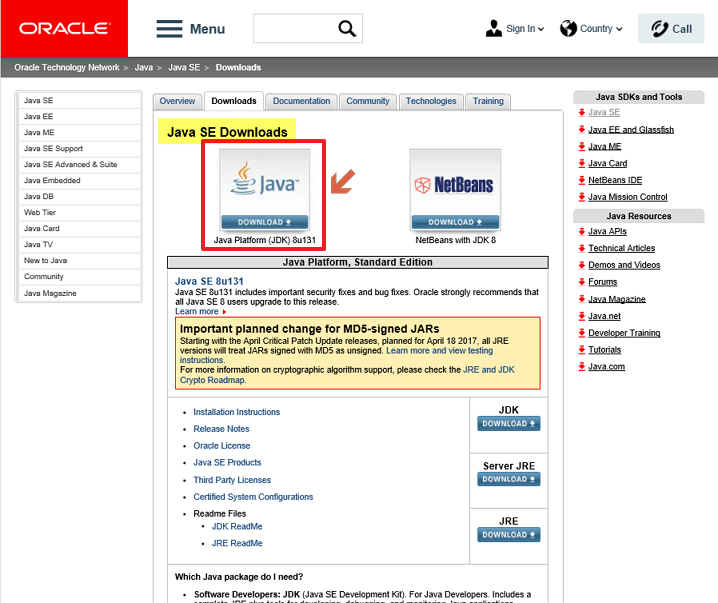Select the Downloads tab

coord(234,101)
